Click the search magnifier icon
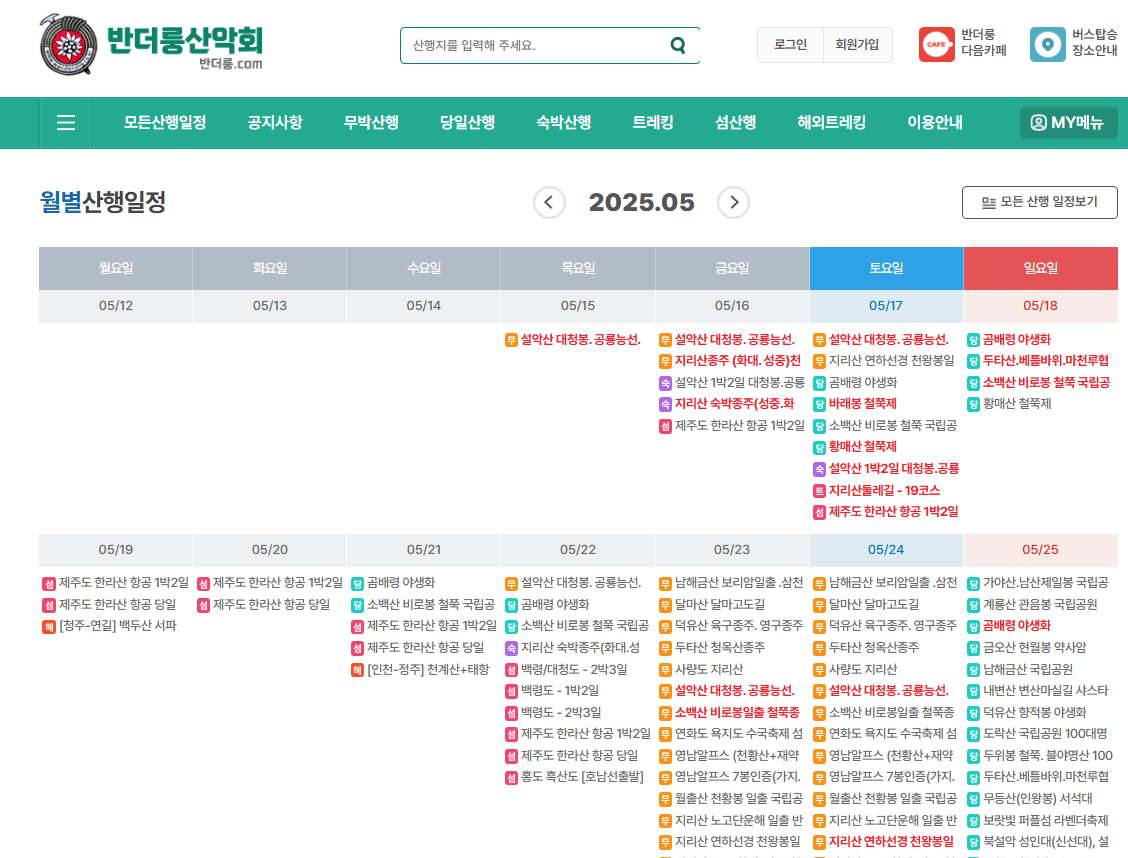Viewport: 1128px width, 858px height. point(678,45)
